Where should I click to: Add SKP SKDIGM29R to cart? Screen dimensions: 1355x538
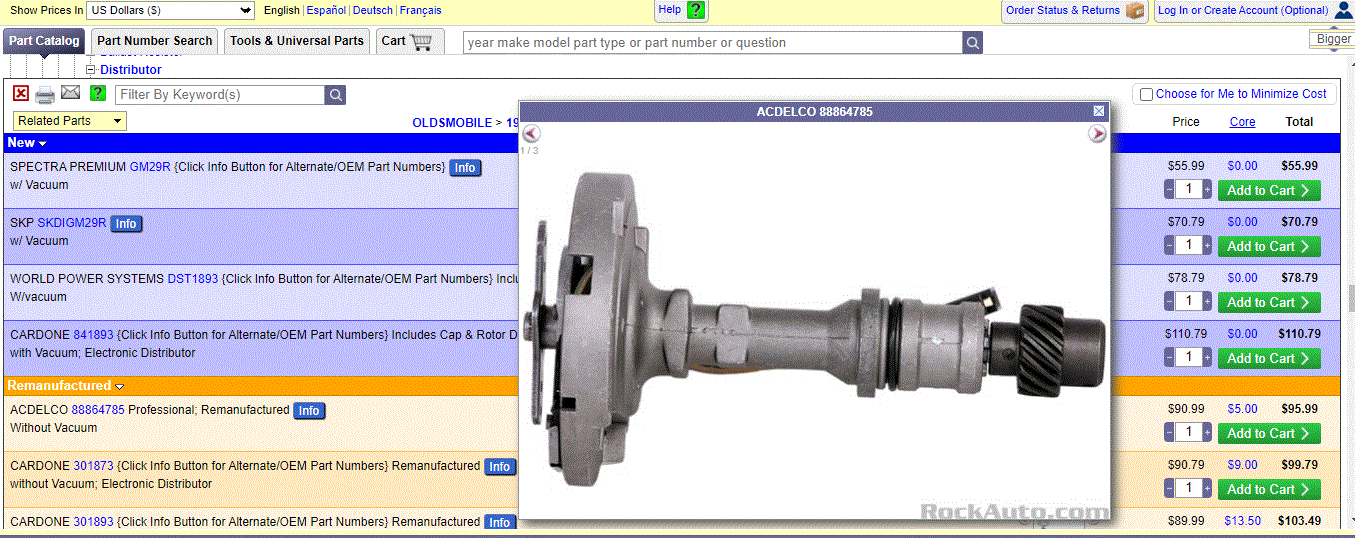[x=1269, y=246]
